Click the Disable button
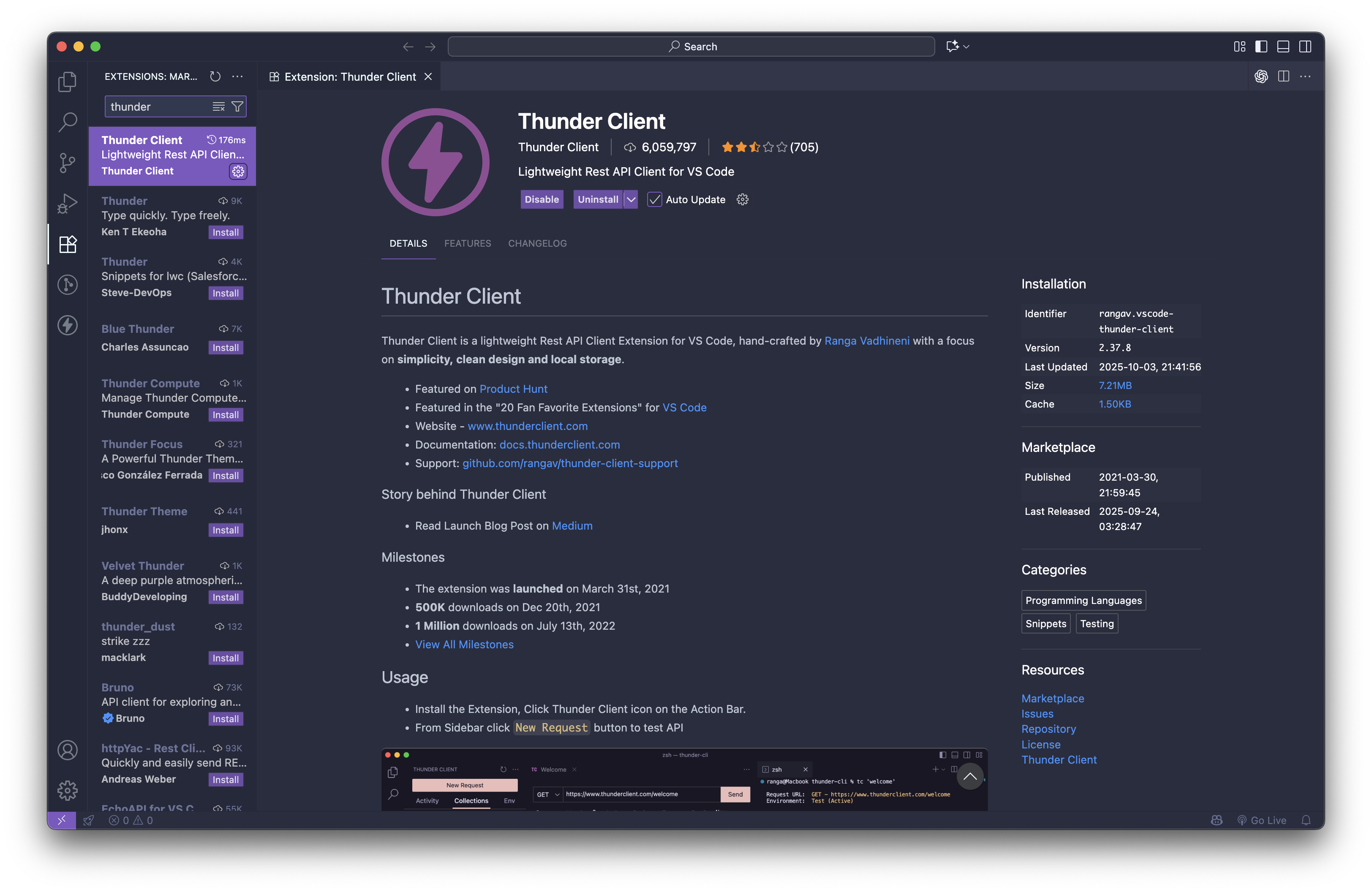 tap(541, 199)
